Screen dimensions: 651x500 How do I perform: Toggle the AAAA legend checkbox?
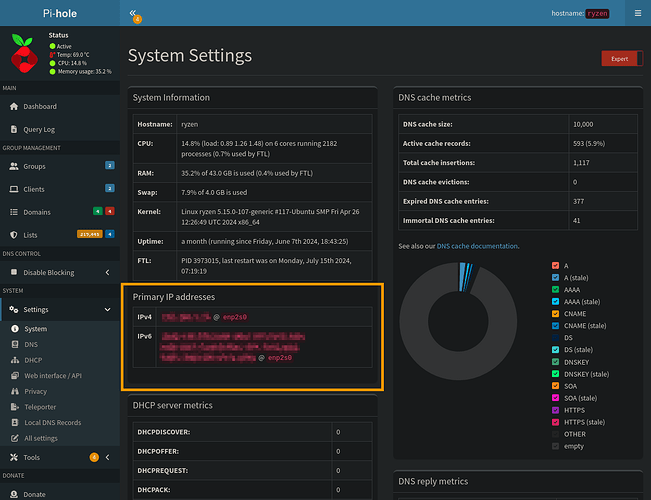(x=555, y=288)
